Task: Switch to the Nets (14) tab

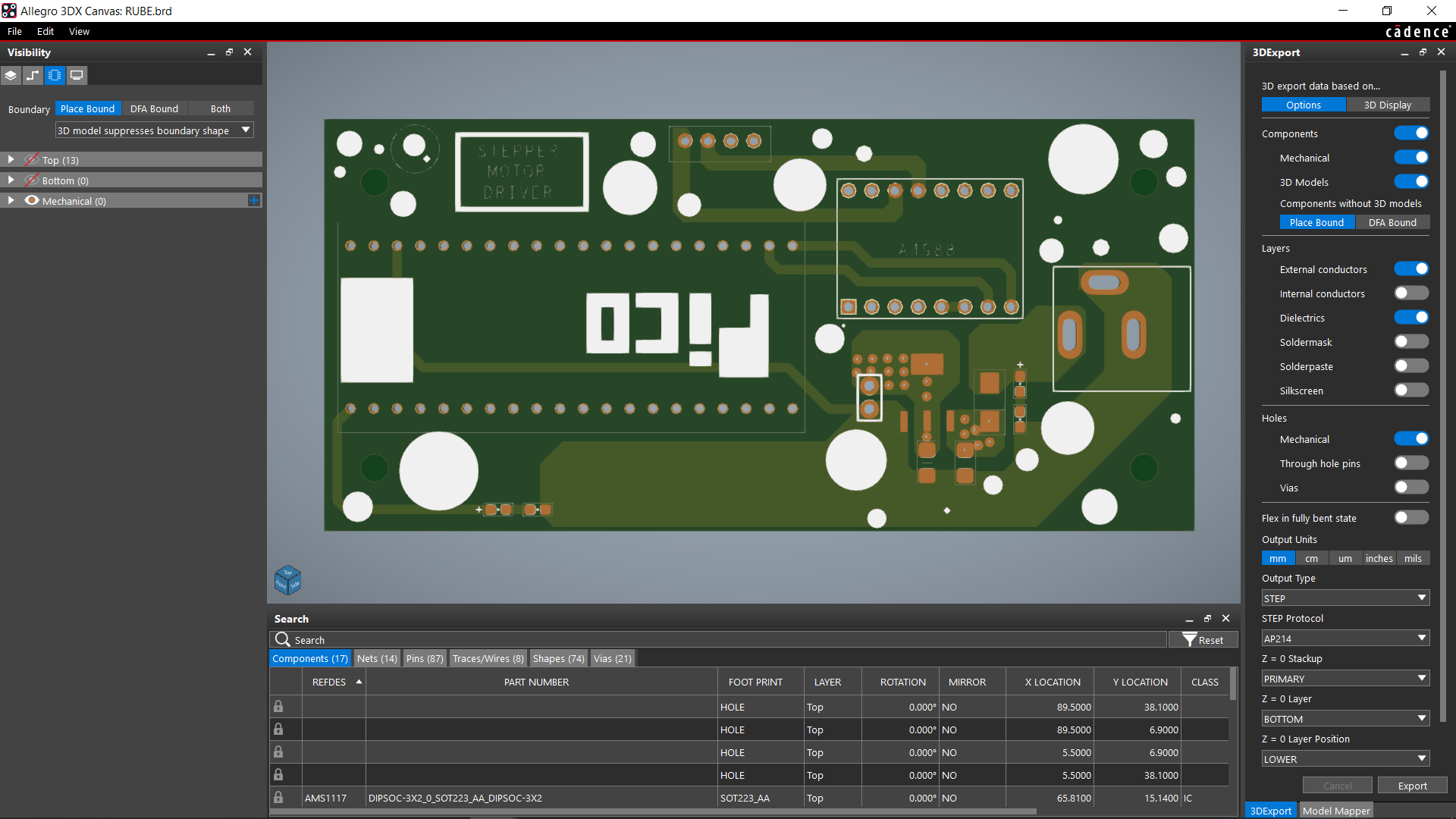Action: tap(377, 658)
